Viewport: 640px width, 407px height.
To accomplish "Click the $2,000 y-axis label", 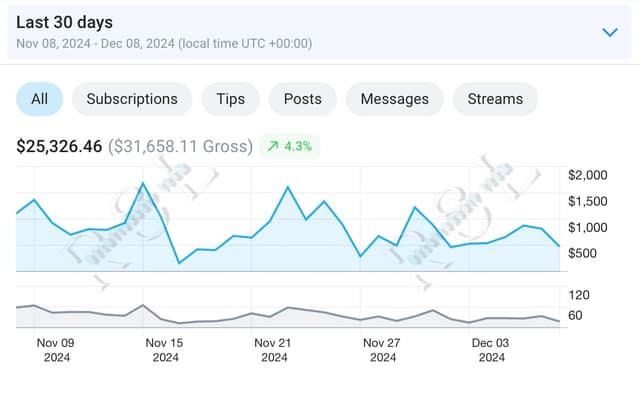I will (587, 175).
